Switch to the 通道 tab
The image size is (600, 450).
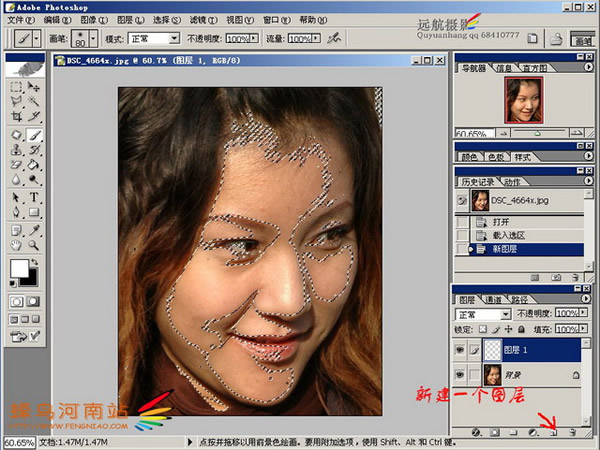coord(493,299)
